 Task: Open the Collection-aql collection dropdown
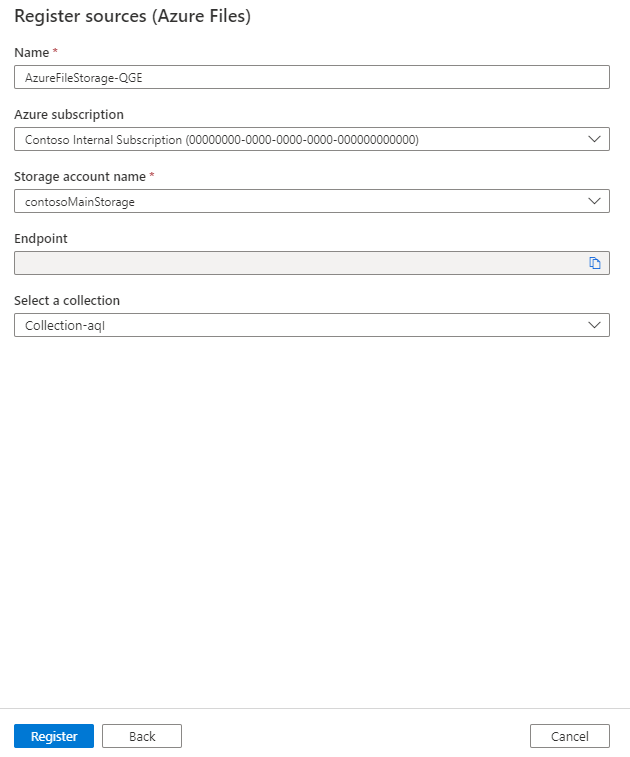click(300, 325)
